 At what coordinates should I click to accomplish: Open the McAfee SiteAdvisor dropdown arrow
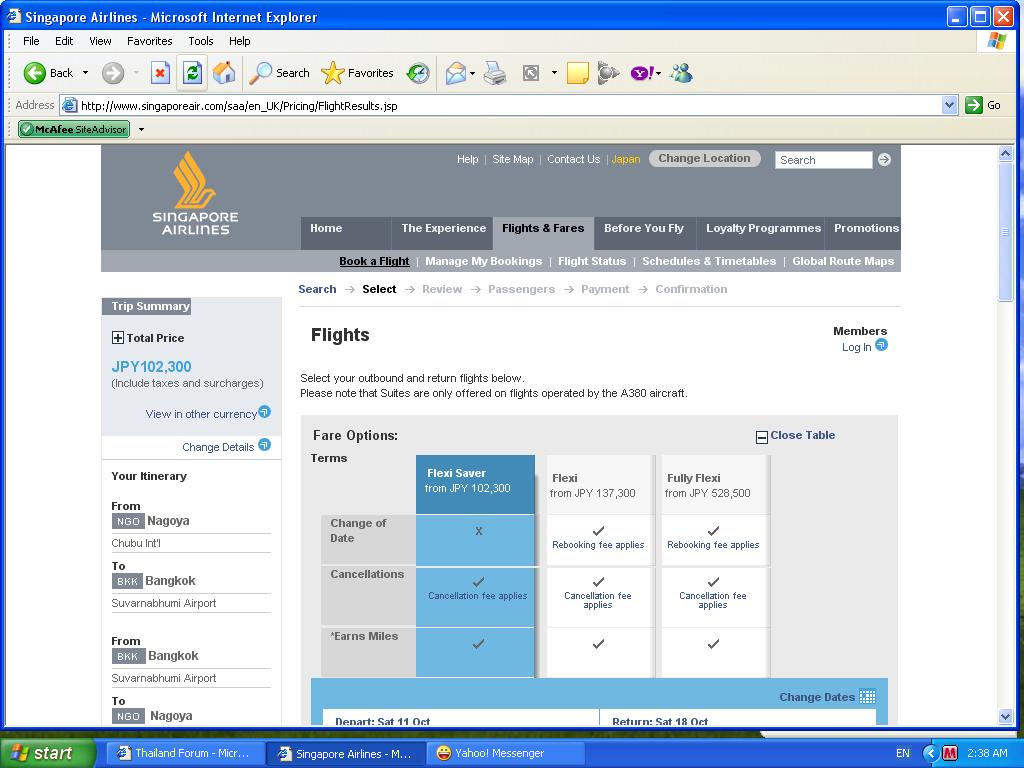(x=141, y=129)
